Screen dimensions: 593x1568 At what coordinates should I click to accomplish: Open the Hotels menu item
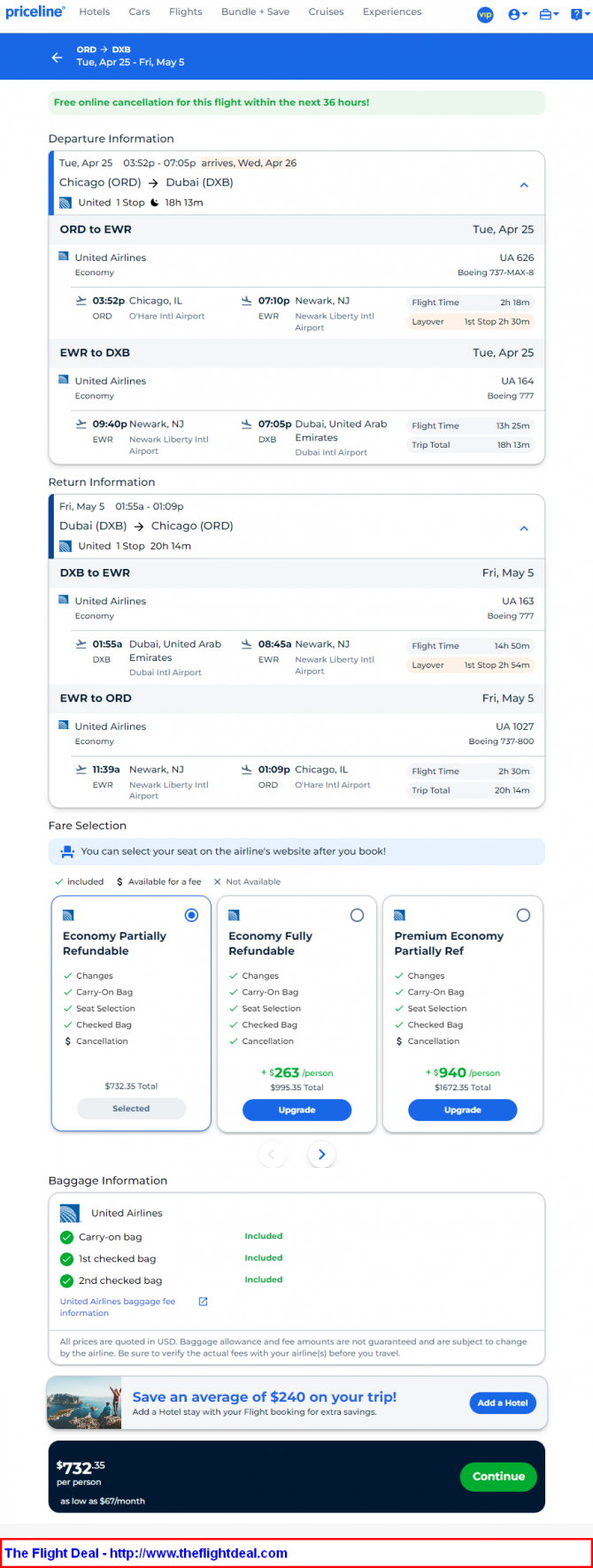point(95,12)
